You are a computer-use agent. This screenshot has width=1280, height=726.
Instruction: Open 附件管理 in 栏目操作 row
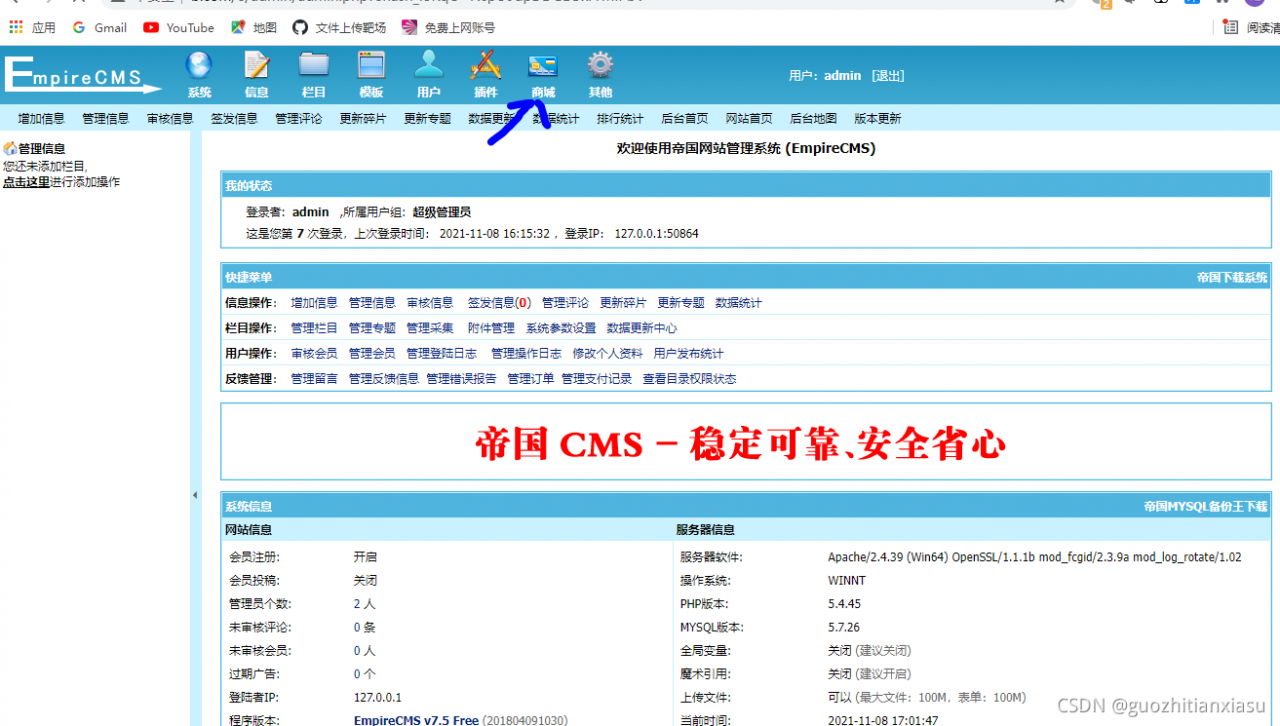(x=491, y=327)
